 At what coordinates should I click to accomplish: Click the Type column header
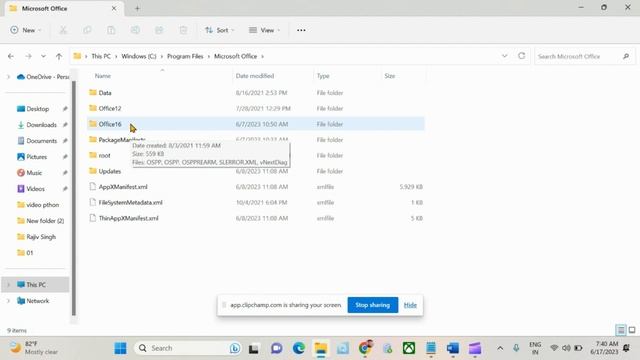(323, 76)
